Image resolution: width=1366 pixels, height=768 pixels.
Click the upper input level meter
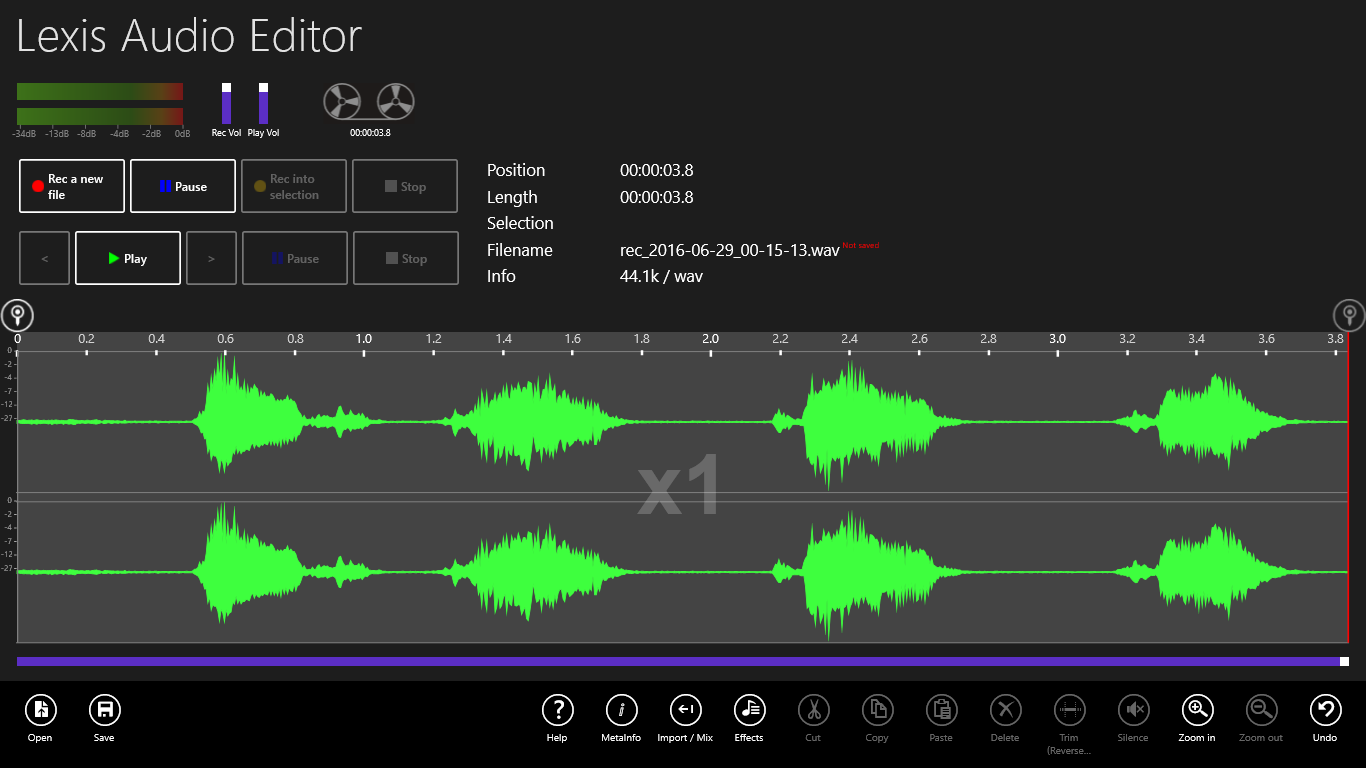[x=100, y=91]
